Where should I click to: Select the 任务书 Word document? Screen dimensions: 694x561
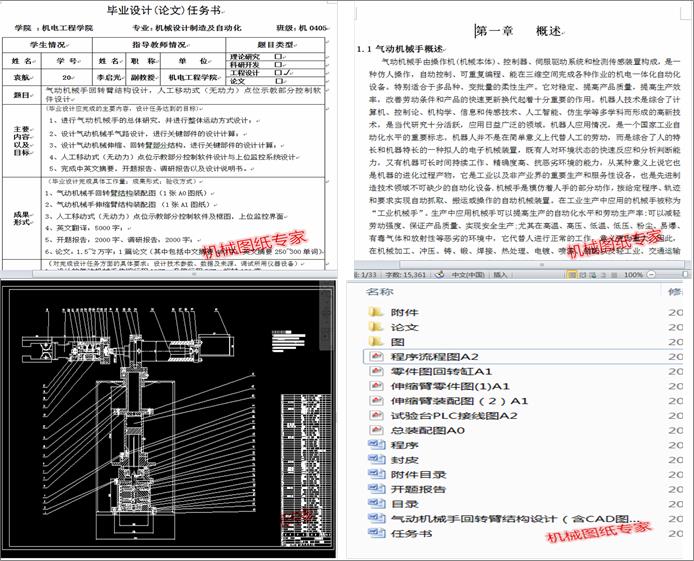[x=400, y=533]
